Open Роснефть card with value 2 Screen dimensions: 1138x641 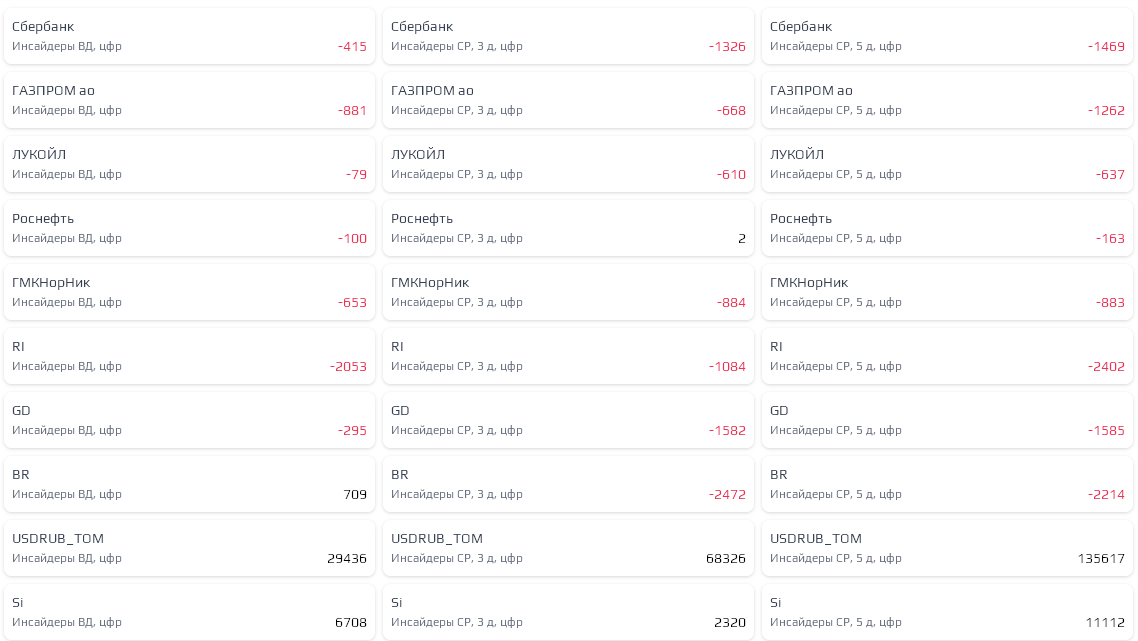pyautogui.click(x=568, y=228)
